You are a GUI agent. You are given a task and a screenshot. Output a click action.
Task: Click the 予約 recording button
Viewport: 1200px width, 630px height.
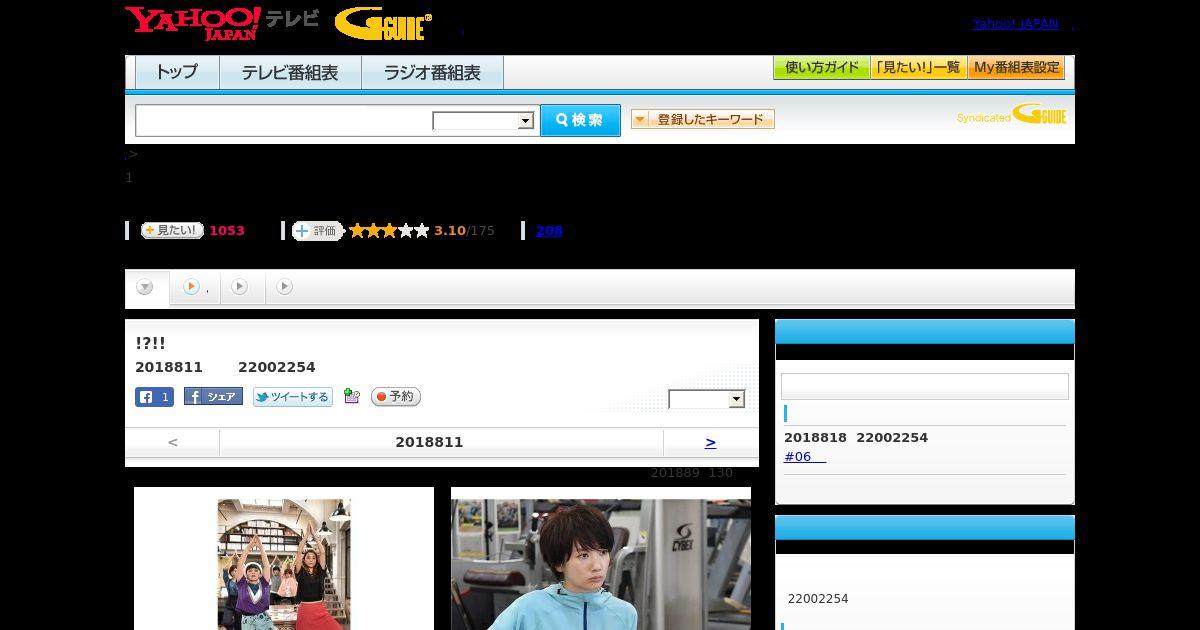[x=395, y=397]
